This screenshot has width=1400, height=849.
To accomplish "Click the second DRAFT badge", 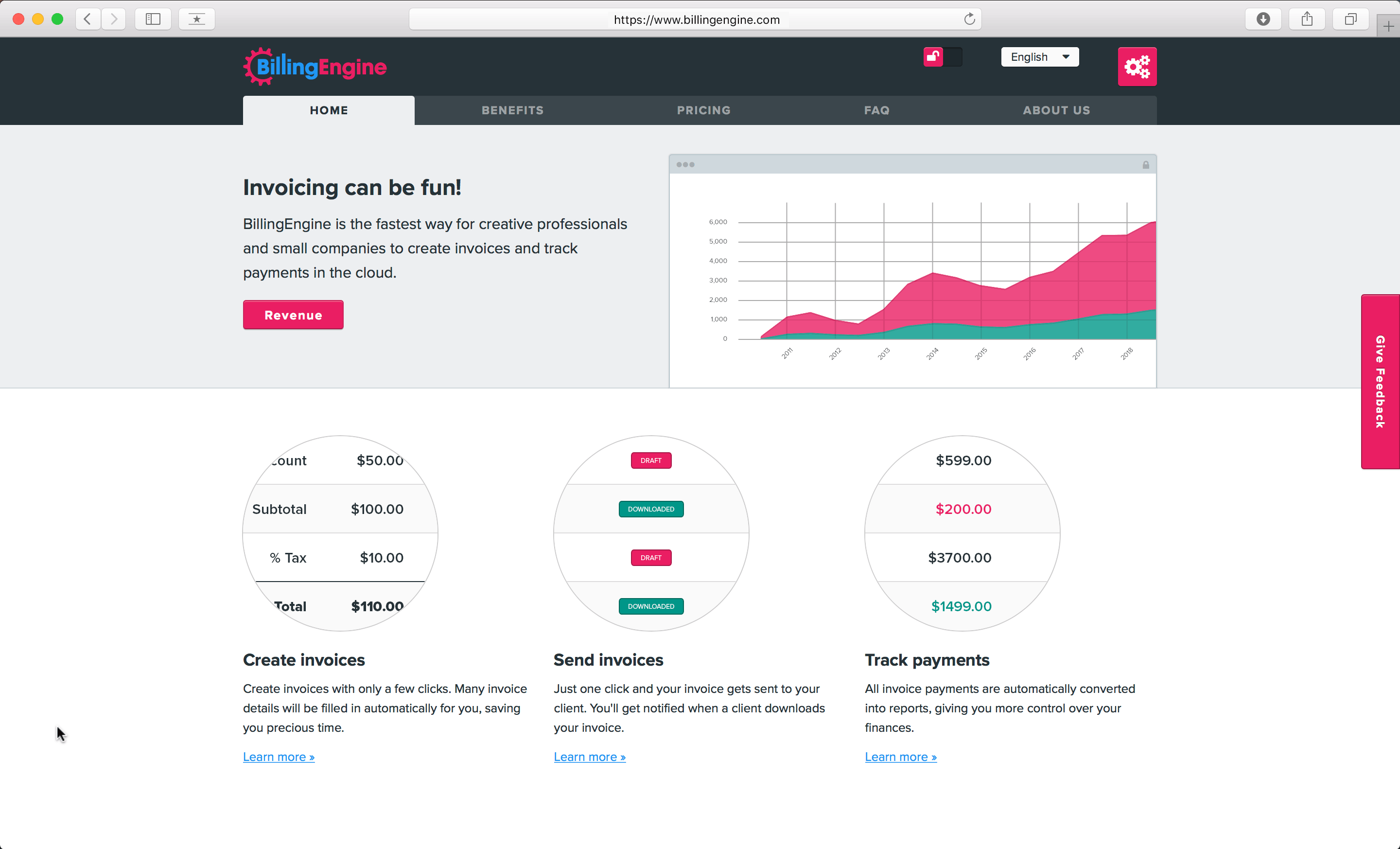I will point(651,557).
